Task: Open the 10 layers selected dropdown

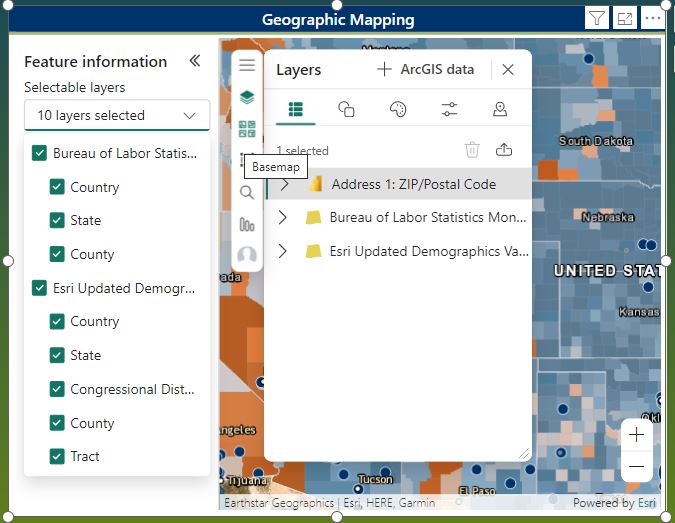Action: click(x=117, y=115)
